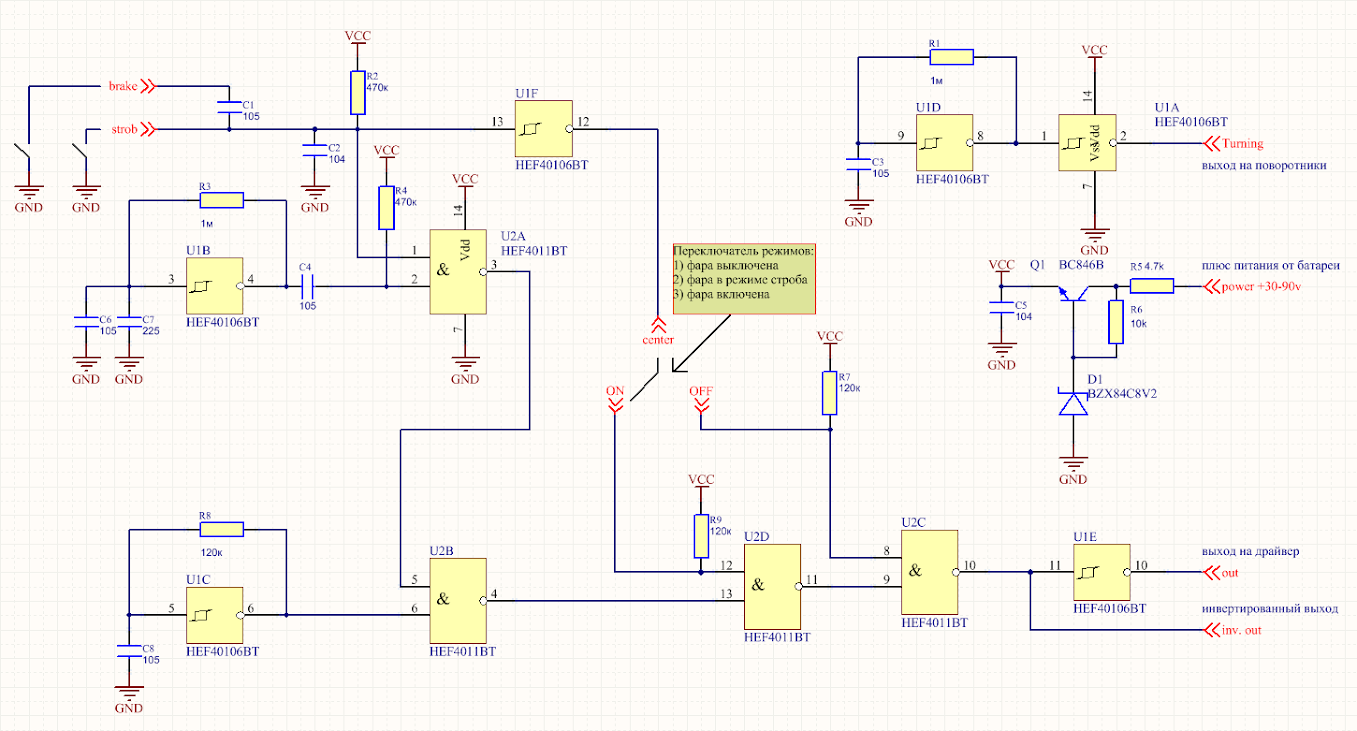The width and height of the screenshot is (1357, 731).
Task: Click the switch symbol on brake line
Action: (22, 158)
